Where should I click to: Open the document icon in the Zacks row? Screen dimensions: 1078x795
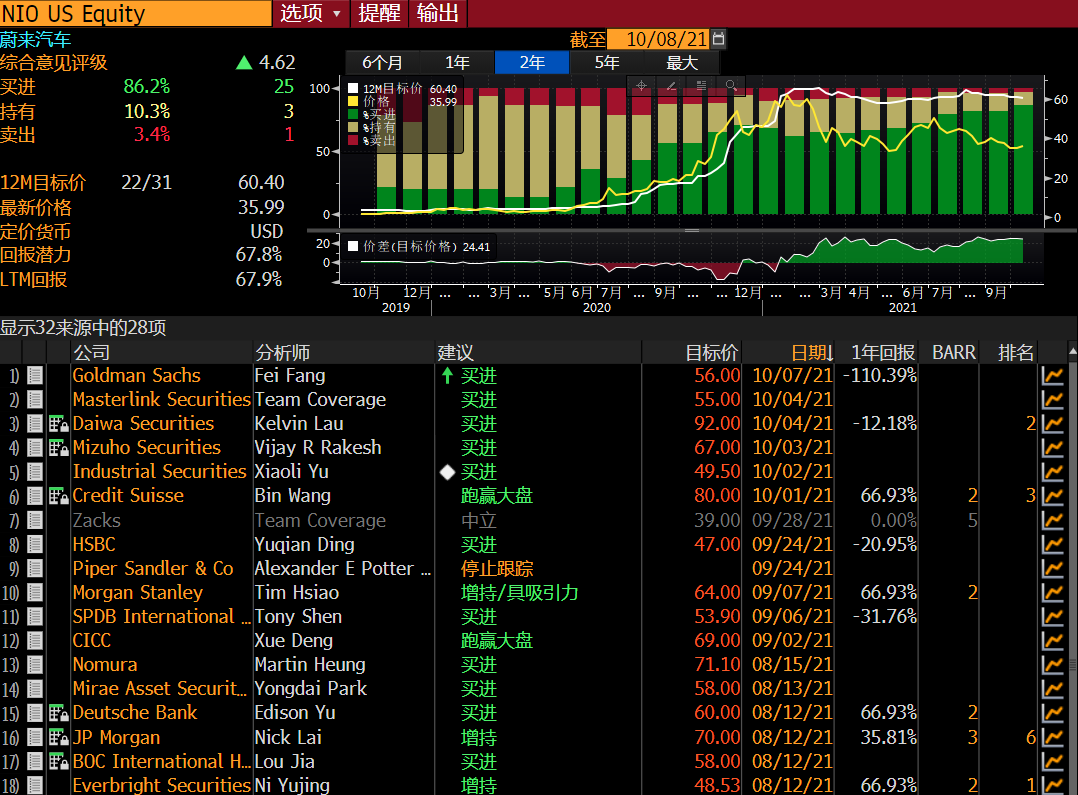(35, 521)
